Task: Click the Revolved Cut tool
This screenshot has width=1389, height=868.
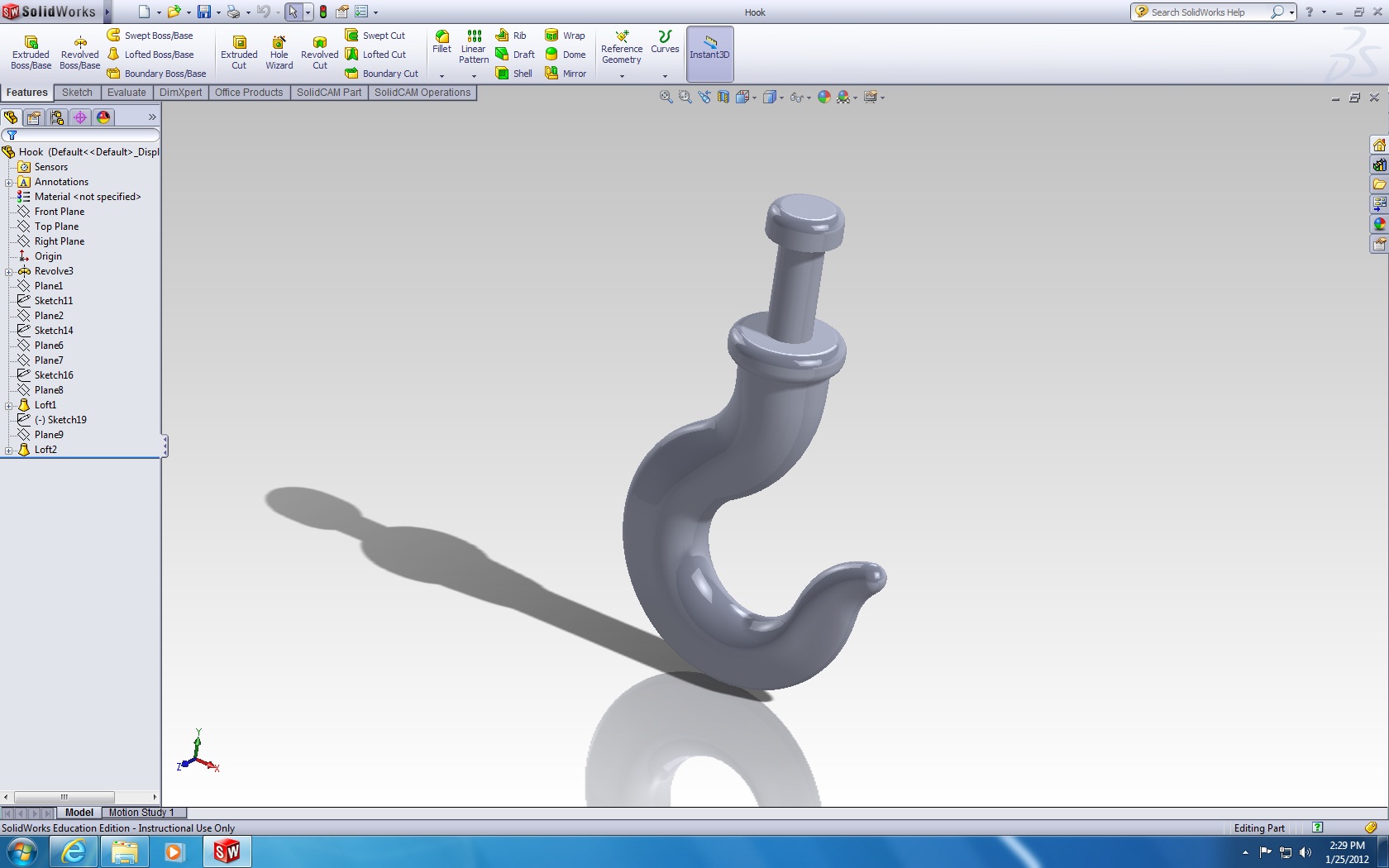Action: pyautogui.click(x=319, y=53)
